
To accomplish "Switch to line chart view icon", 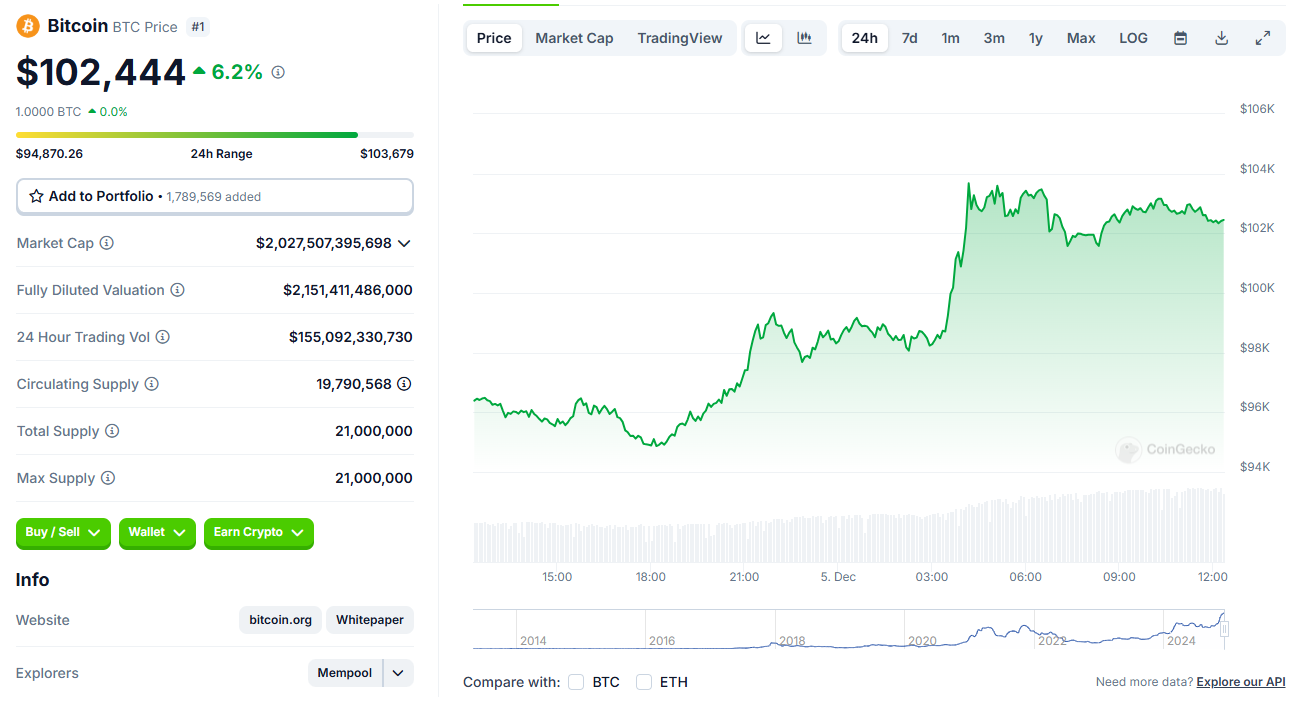I will tap(763, 38).
